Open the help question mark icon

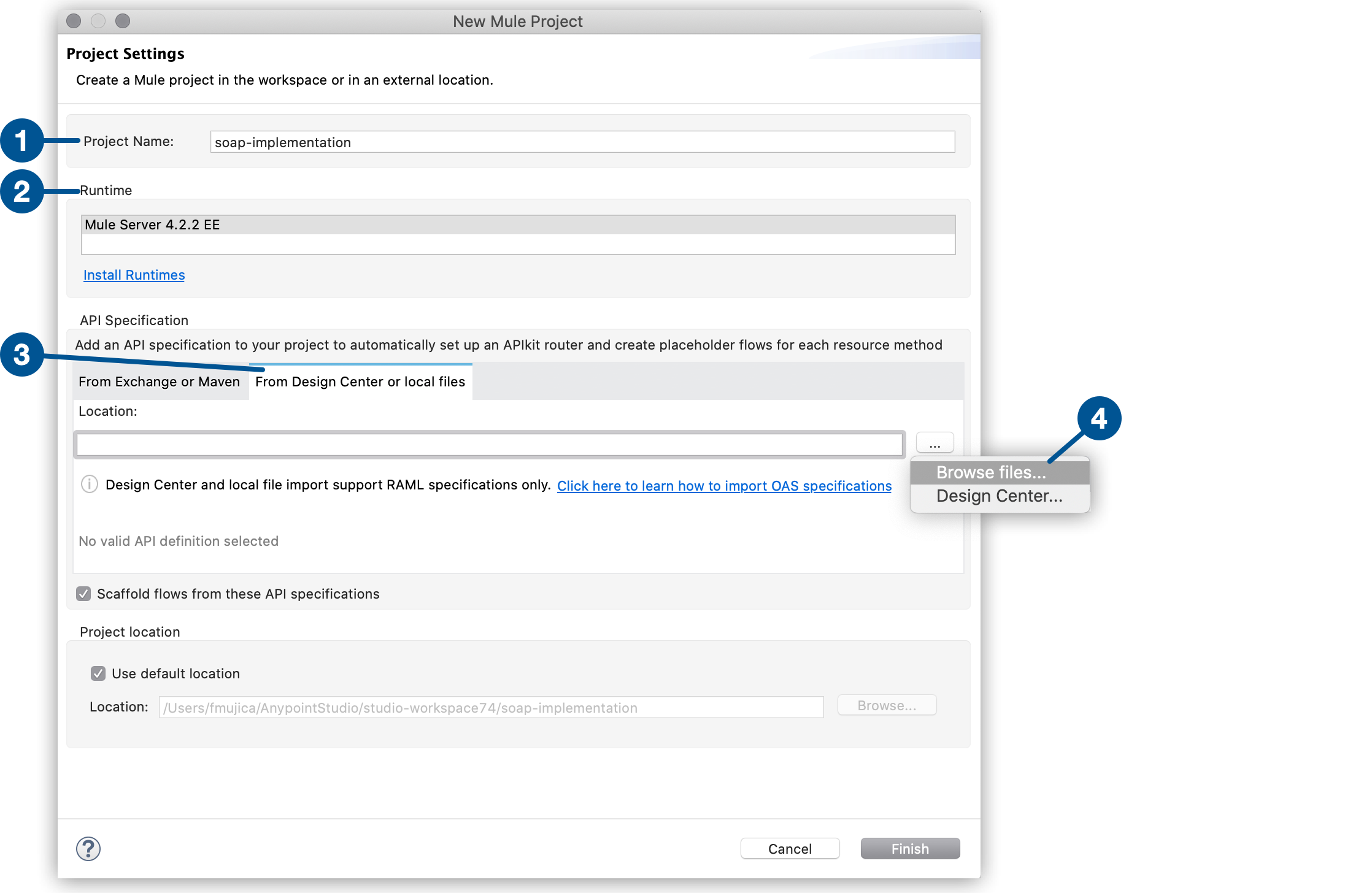pyautogui.click(x=88, y=849)
